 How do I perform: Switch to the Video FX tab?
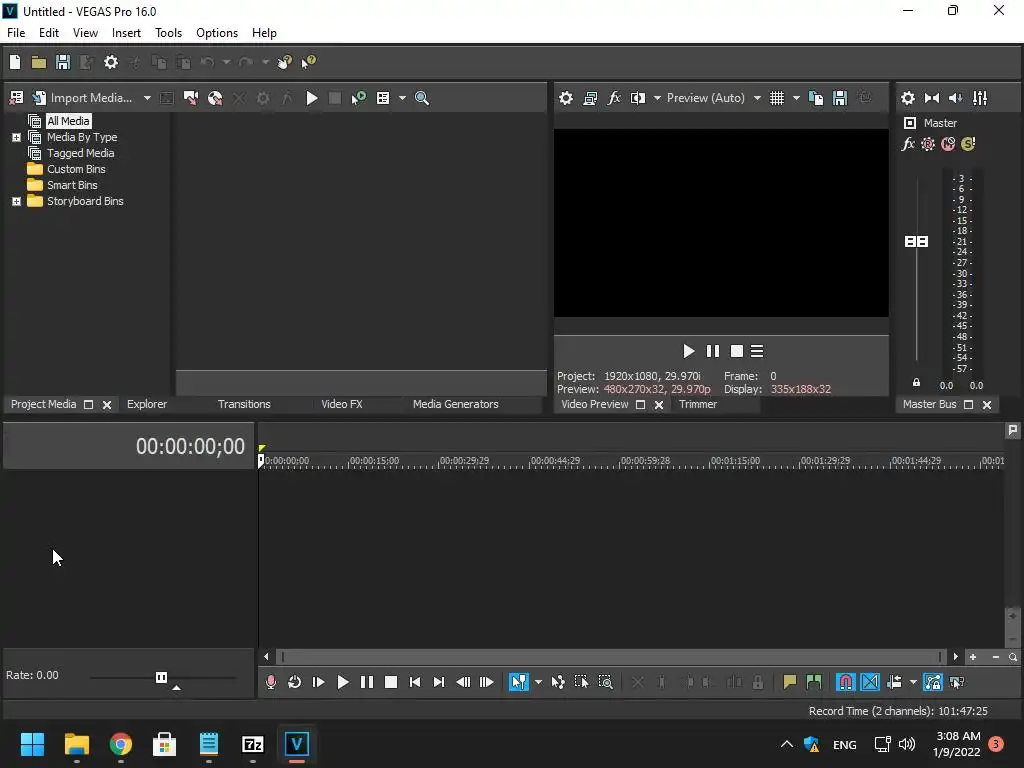(x=342, y=404)
